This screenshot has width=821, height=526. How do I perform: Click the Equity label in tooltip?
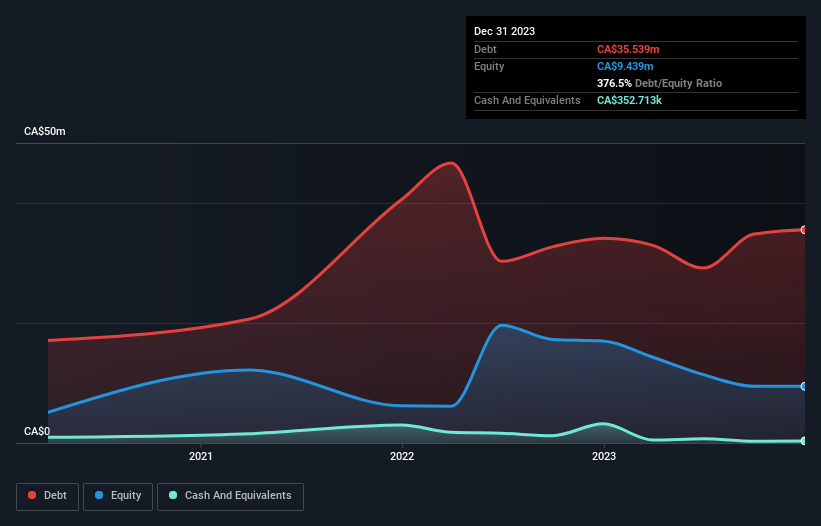tap(489, 66)
